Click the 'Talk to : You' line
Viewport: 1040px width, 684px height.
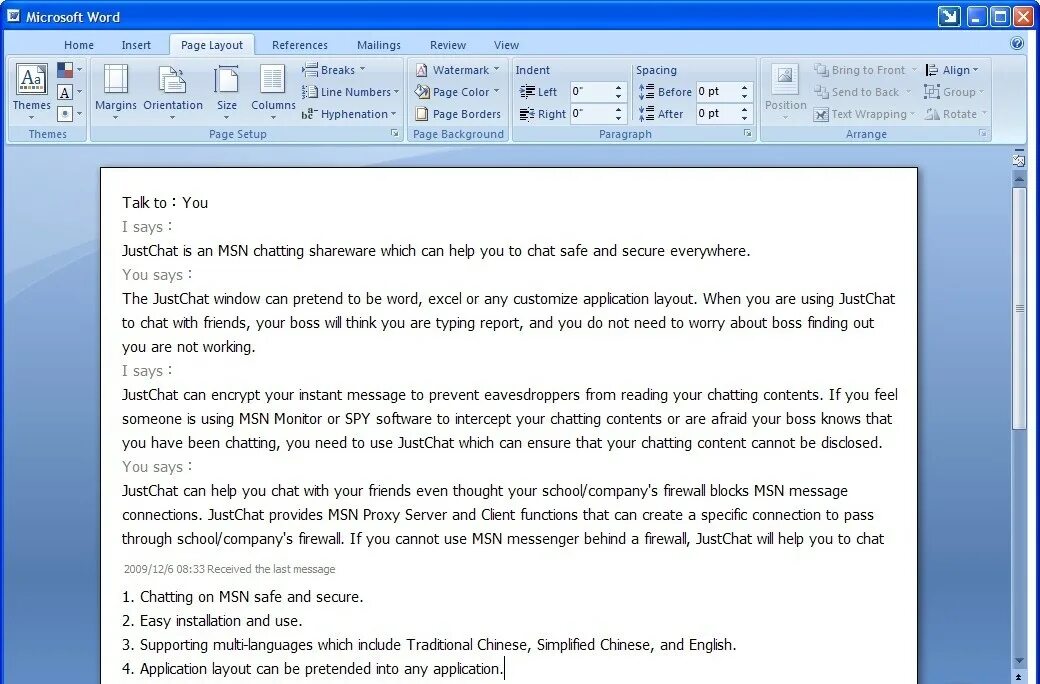[165, 203]
